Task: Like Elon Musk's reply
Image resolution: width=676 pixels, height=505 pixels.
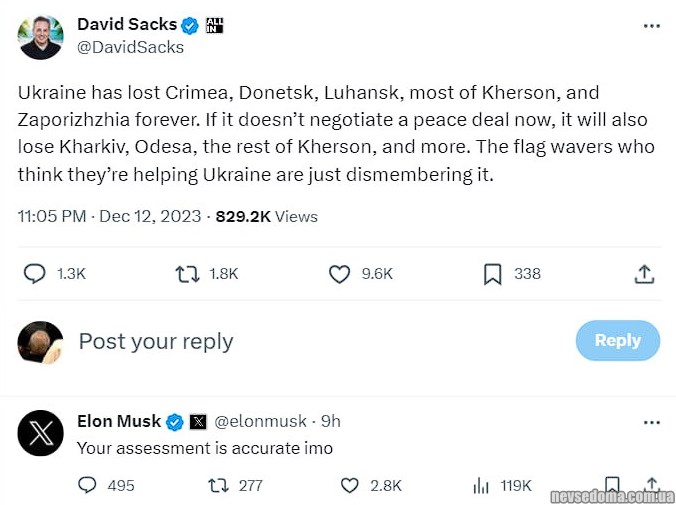Action: point(349,485)
